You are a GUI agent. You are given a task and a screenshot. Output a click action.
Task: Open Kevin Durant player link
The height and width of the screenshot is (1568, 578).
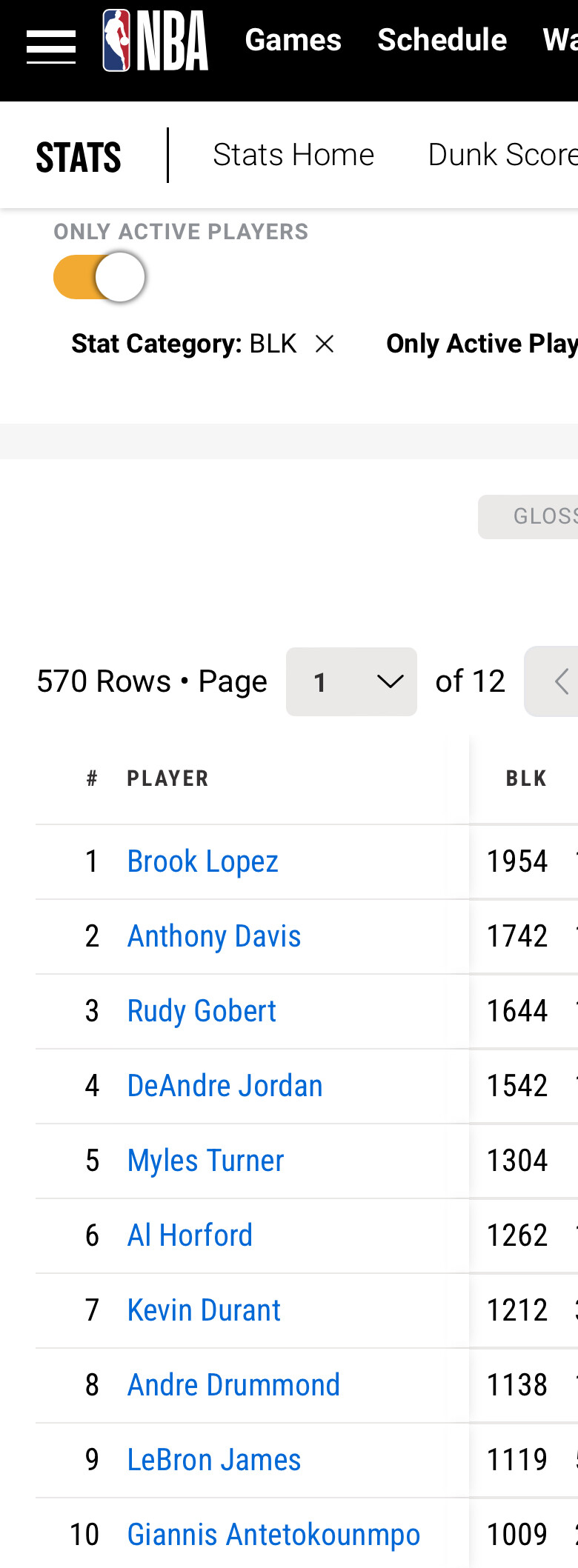pyautogui.click(x=204, y=1310)
